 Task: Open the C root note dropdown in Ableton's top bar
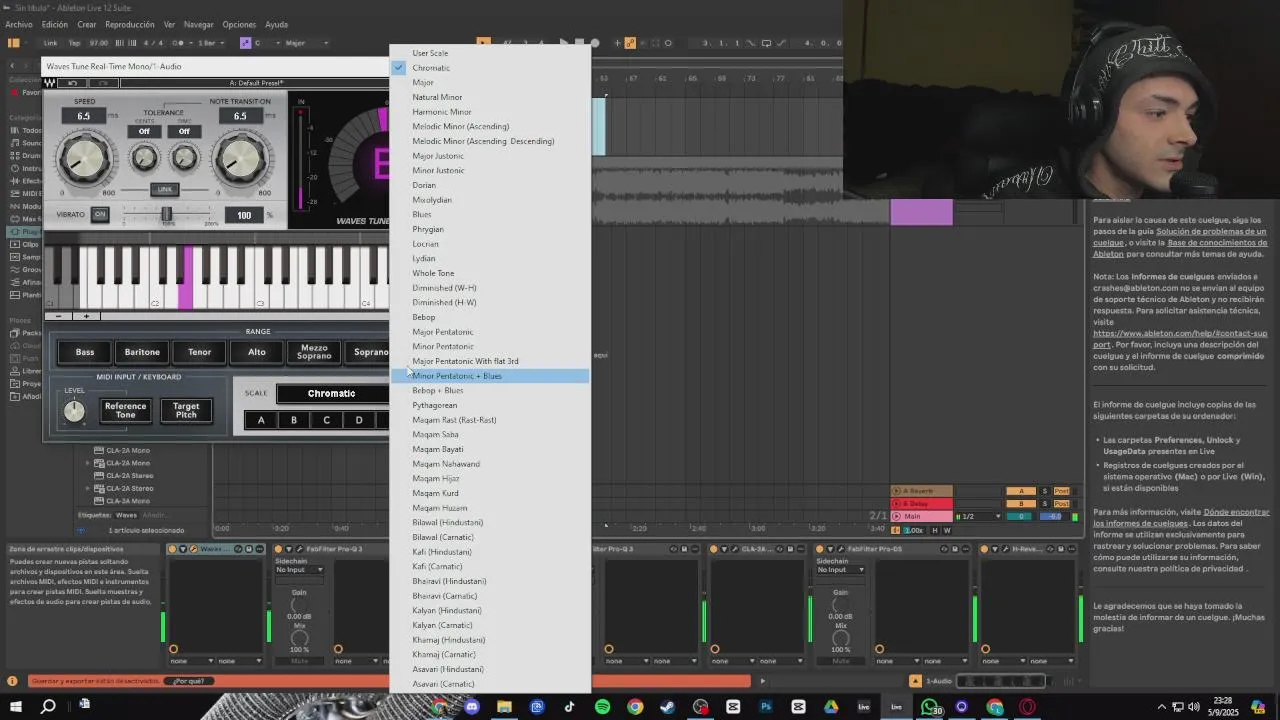coord(265,43)
